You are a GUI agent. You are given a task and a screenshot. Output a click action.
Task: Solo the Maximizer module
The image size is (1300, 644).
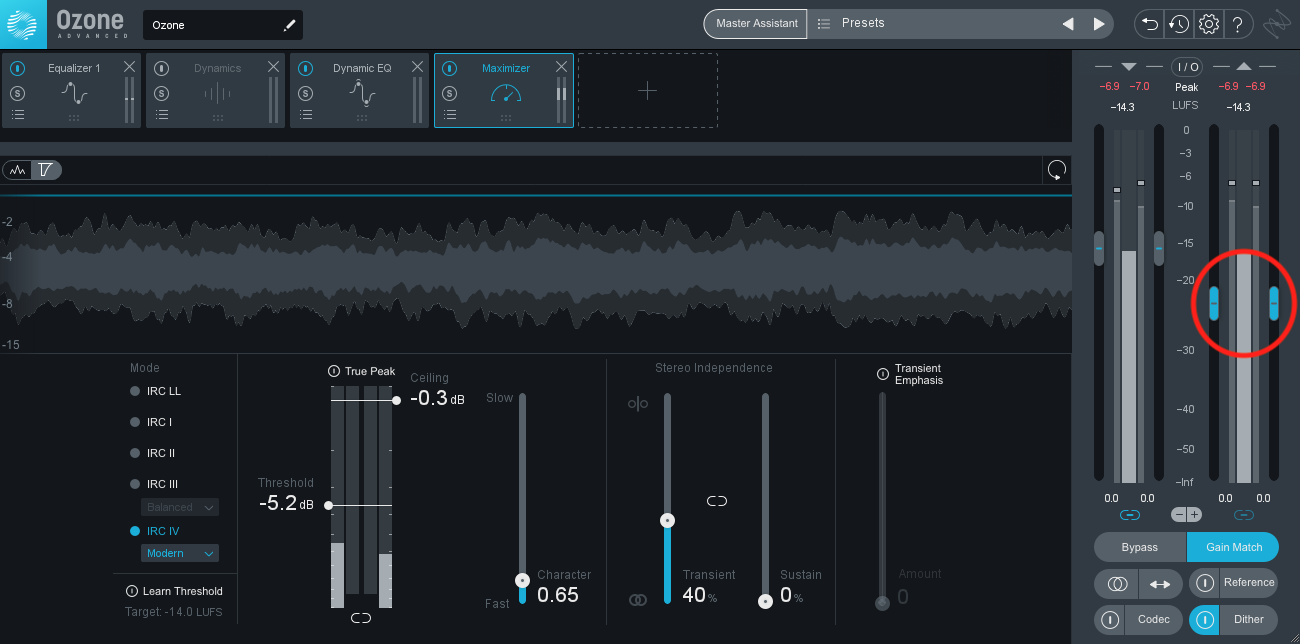click(x=450, y=93)
